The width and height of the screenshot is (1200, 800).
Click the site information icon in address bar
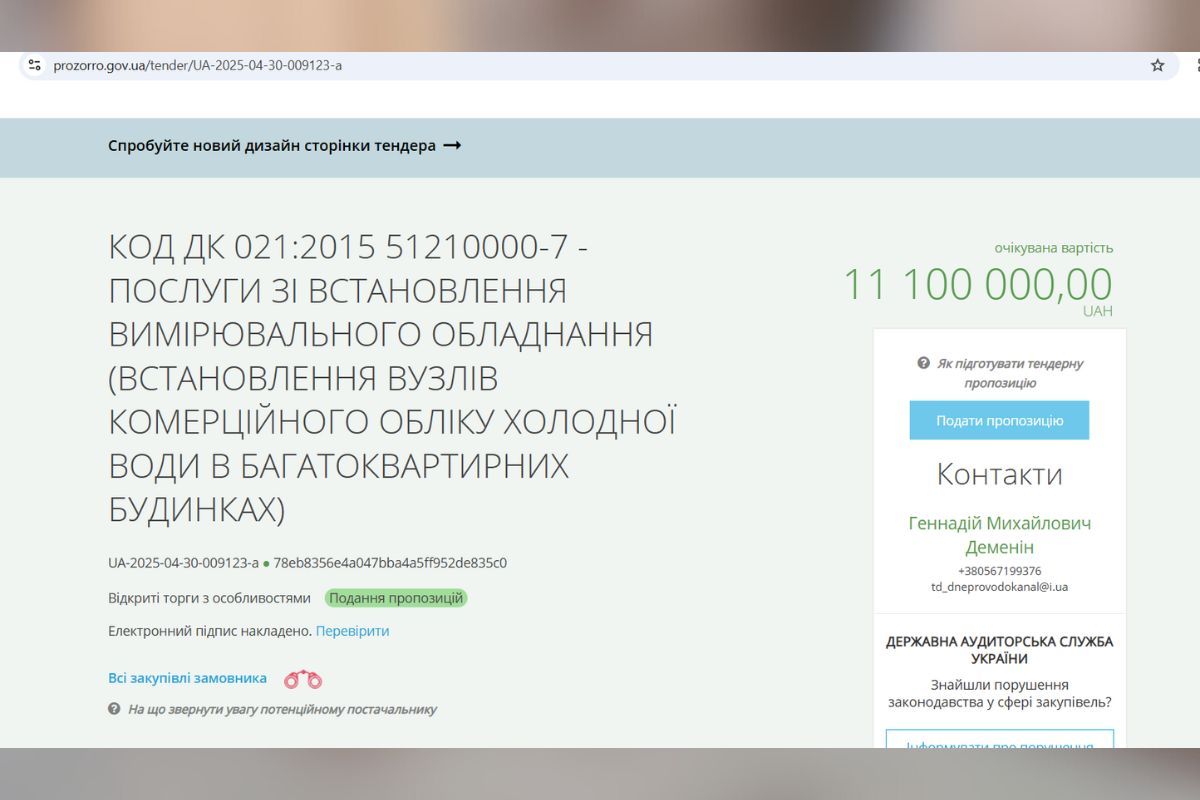tap(35, 65)
